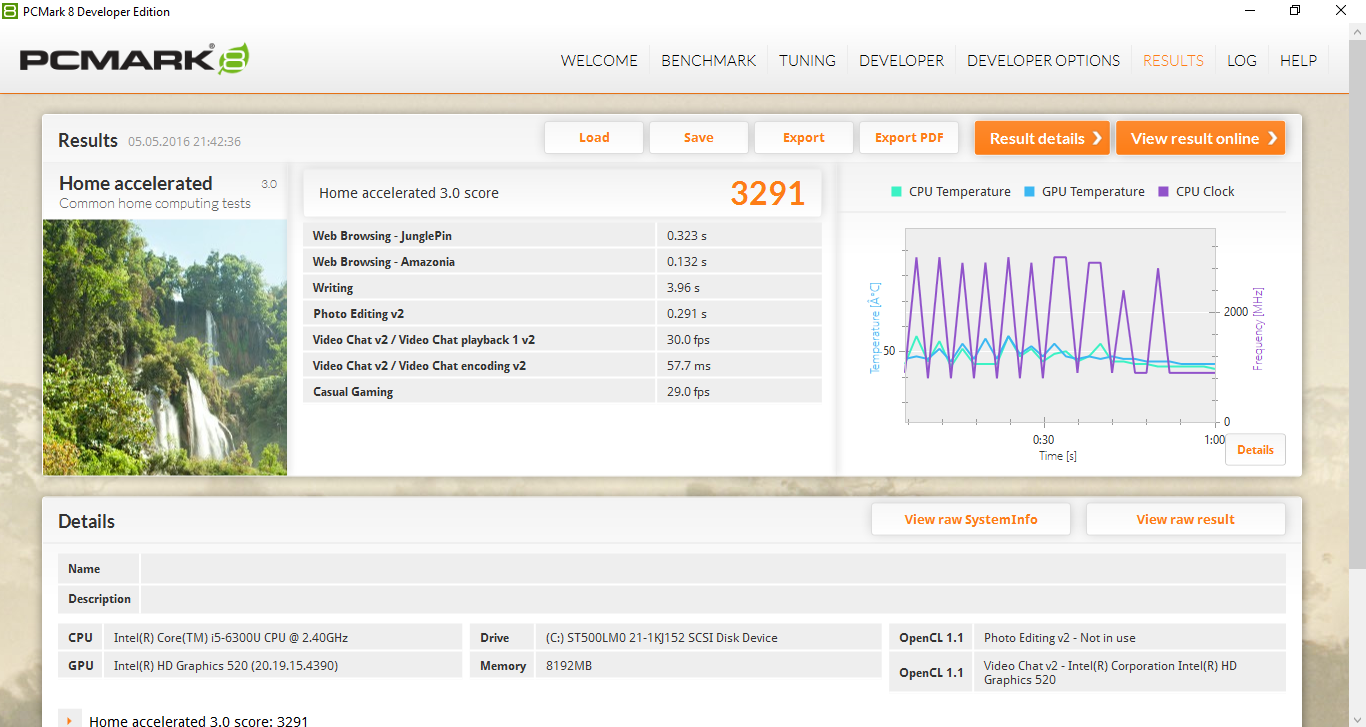Select the Video Chat playback 1 v2 row
The image size is (1366, 727).
pos(562,340)
